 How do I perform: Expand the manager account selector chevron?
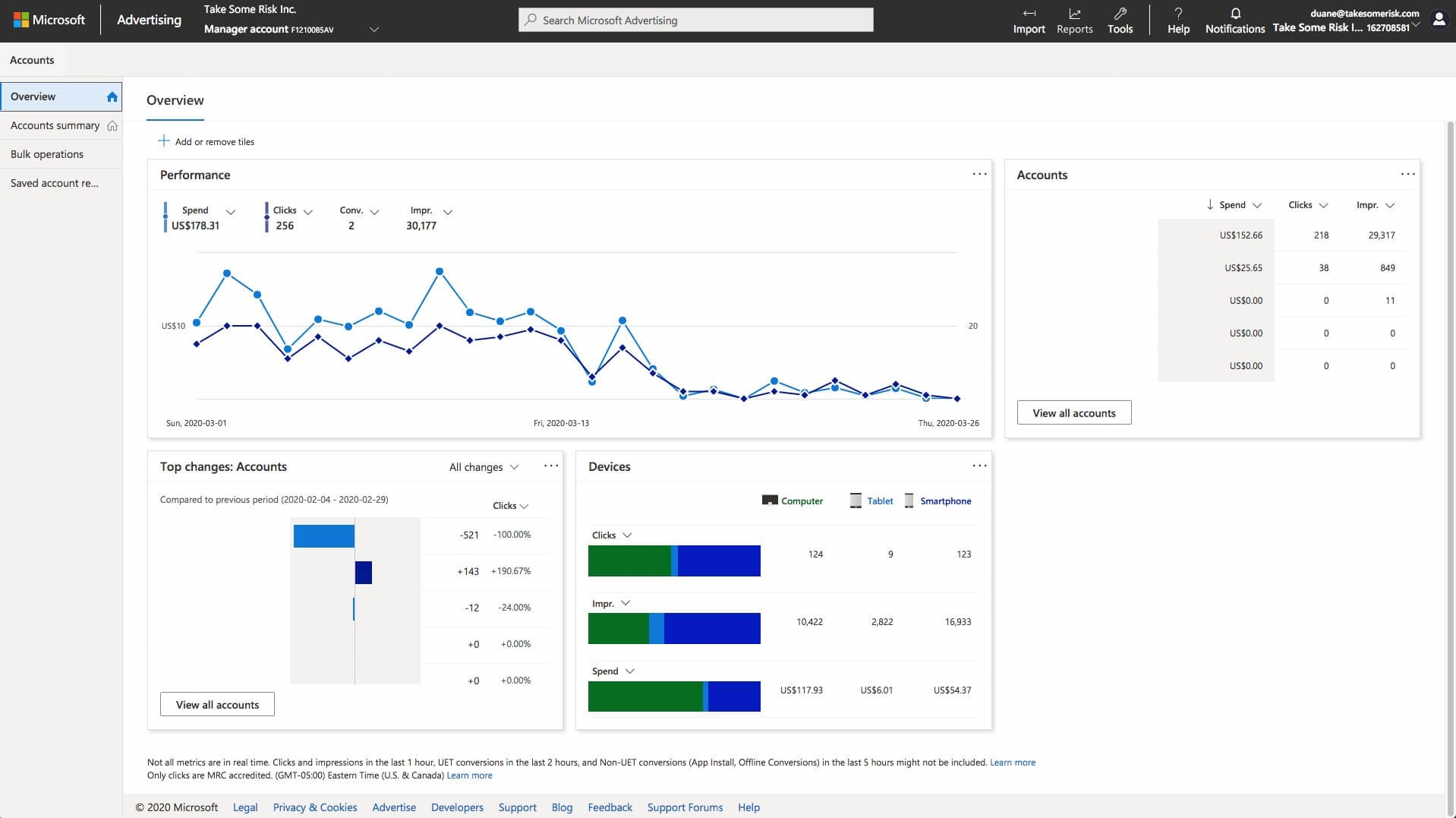coord(373,30)
